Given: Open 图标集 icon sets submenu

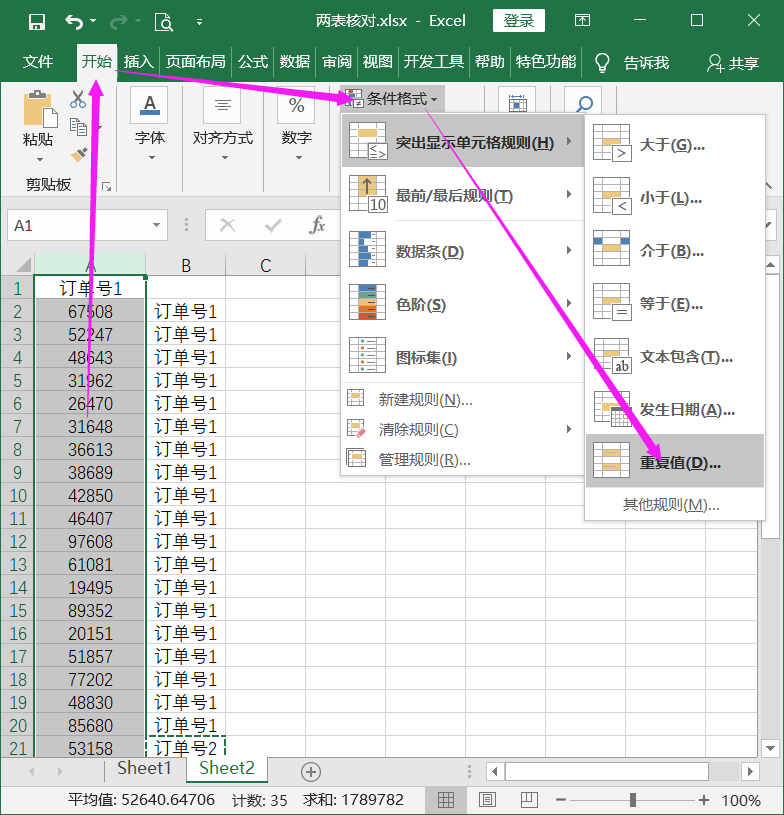Looking at the screenshot, I should point(463,357).
